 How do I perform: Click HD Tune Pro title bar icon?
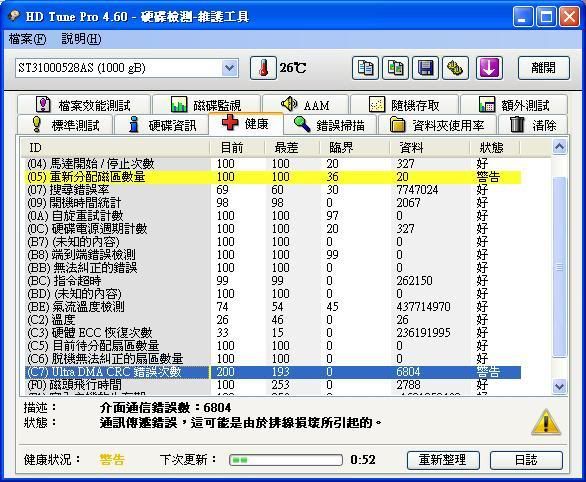14,16
